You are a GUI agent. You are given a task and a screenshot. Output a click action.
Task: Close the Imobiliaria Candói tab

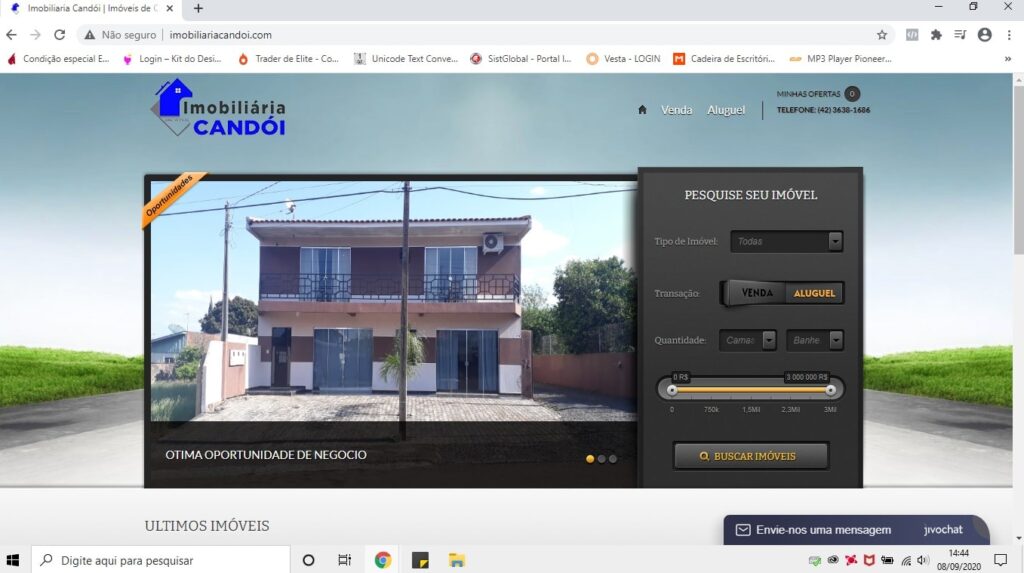pyautogui.click(x=170, y=8)
